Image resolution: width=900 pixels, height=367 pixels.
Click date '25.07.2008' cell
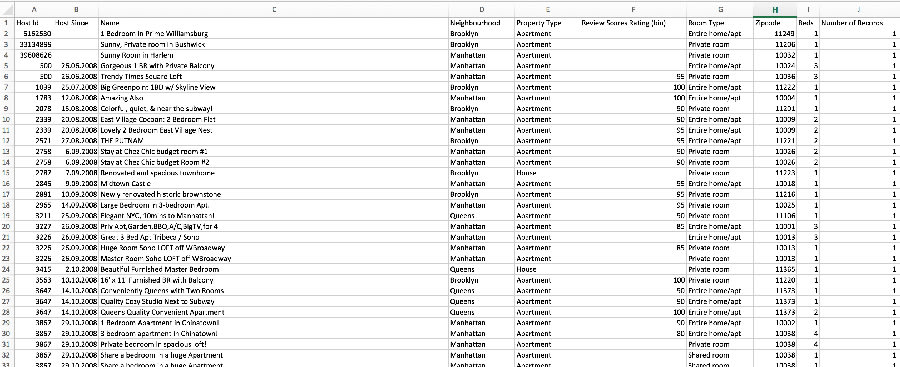coord(76,87)
